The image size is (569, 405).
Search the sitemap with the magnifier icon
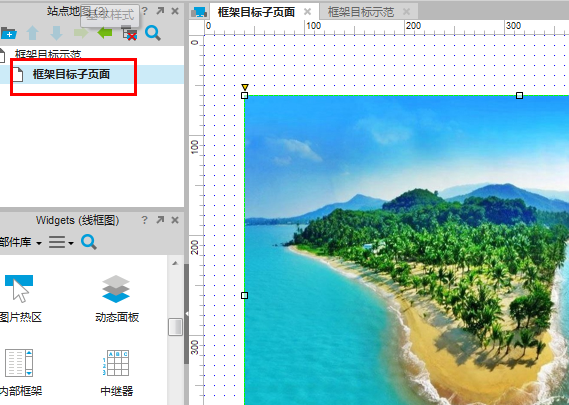coord(153,33)
